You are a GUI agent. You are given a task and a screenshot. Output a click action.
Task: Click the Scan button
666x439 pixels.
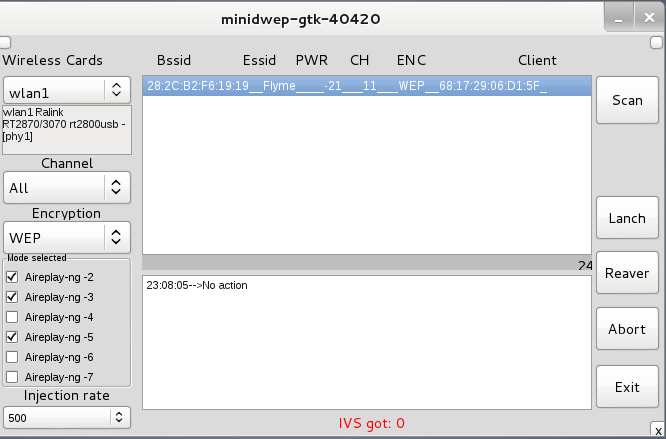627,100
